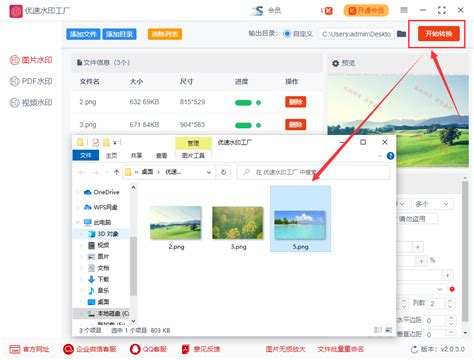Click the red gift icon in the title bar
Image resolution: width=474 pixels, height=360 pixels.
[328, 11]
